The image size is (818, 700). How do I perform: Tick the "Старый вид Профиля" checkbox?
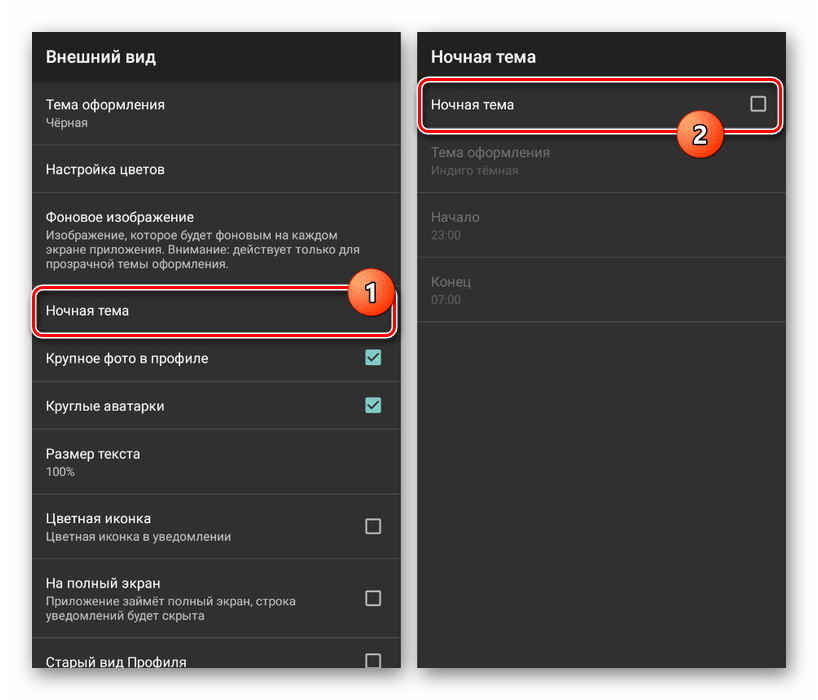click(x=373, y=660)
